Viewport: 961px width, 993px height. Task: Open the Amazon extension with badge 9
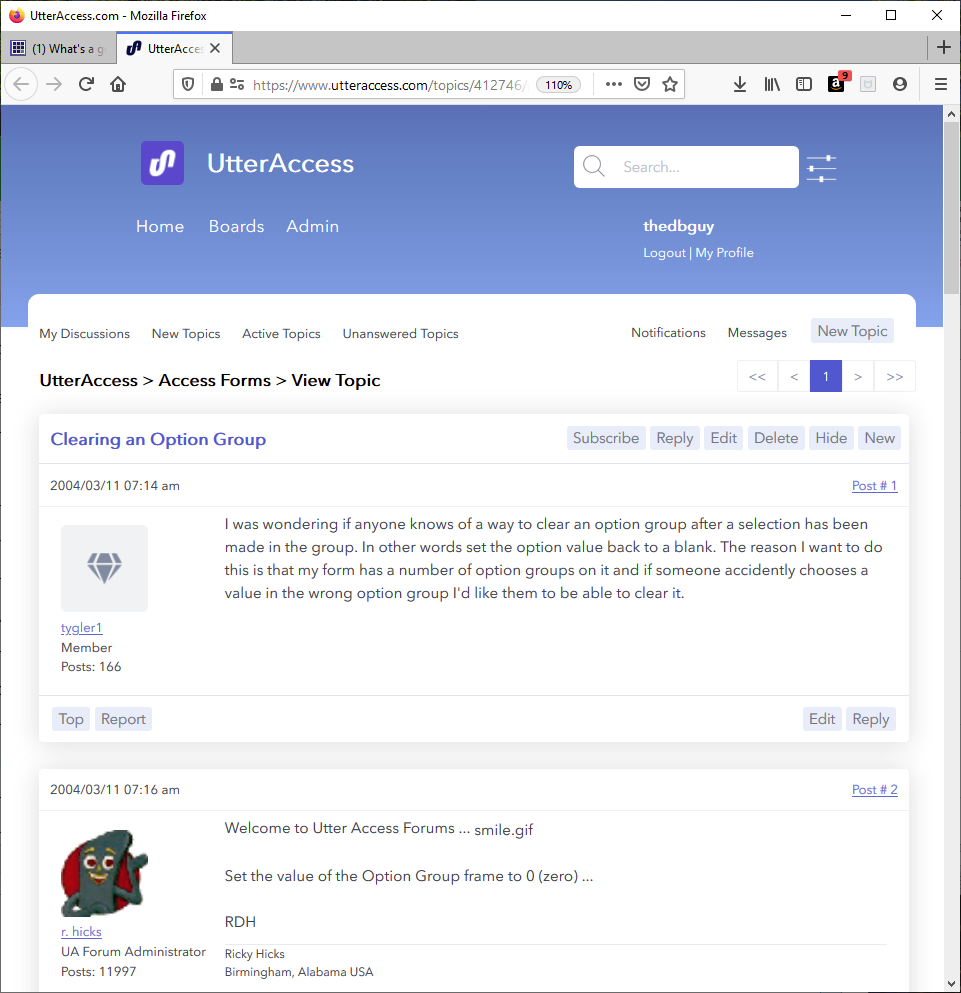(837, 83)
